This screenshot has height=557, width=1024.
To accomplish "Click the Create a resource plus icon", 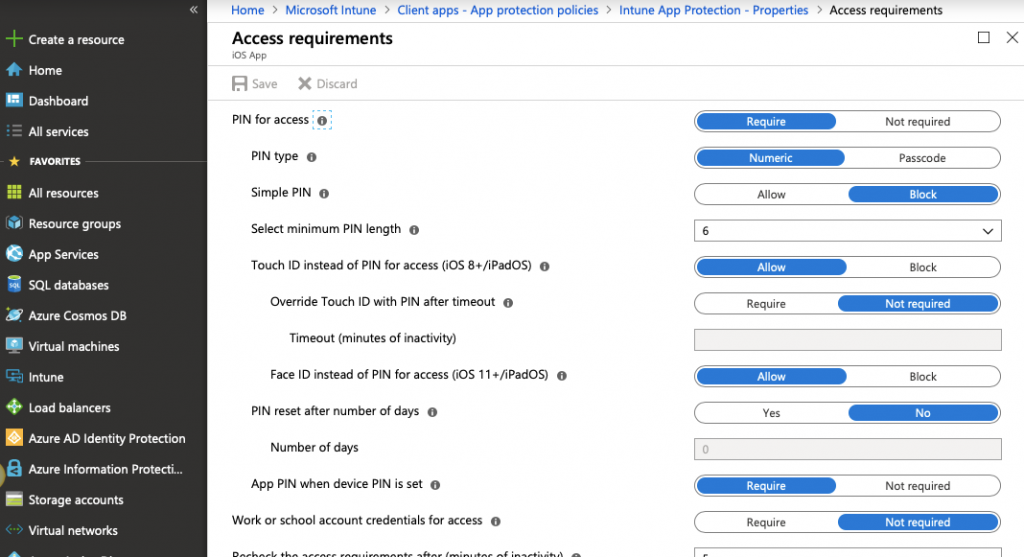I will click(x=14, y=40).
